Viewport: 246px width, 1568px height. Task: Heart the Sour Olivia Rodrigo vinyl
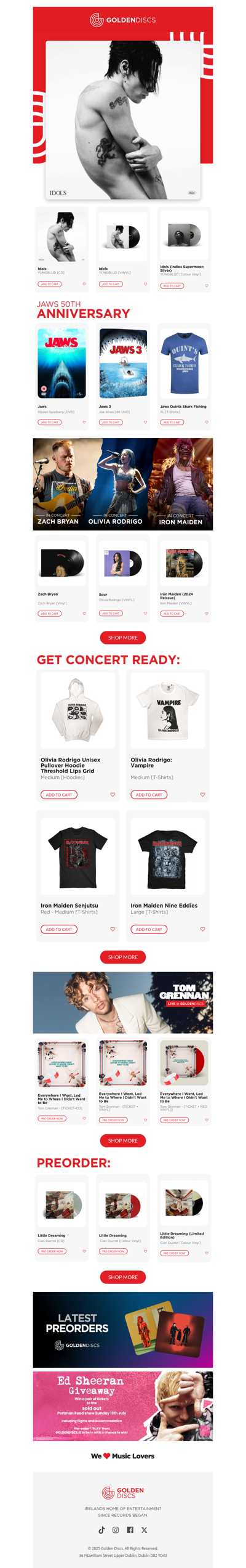pyautogui.click(x=145, y=613)
